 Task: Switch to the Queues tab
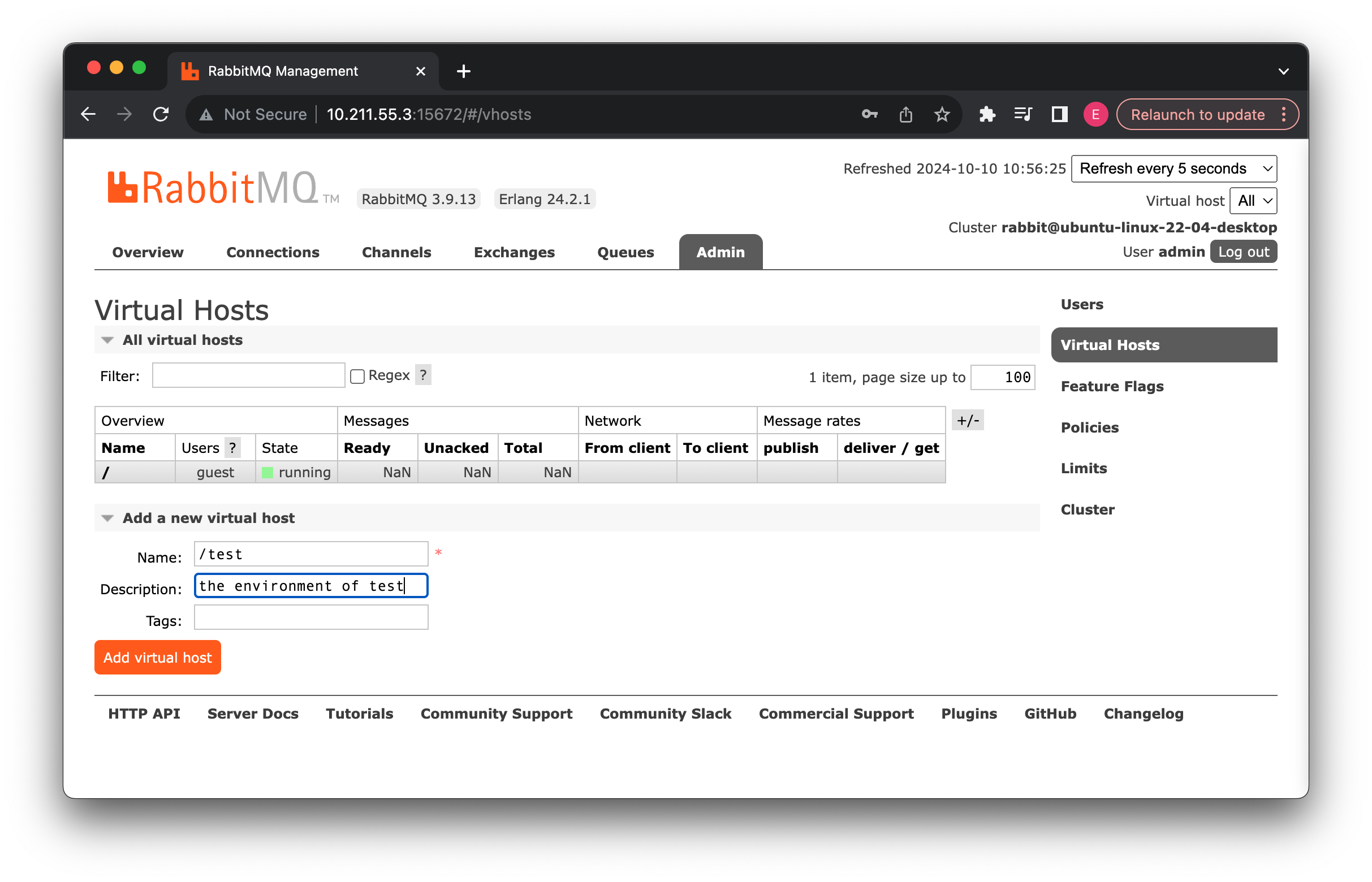pyautogui.click(x=625, y=252)
